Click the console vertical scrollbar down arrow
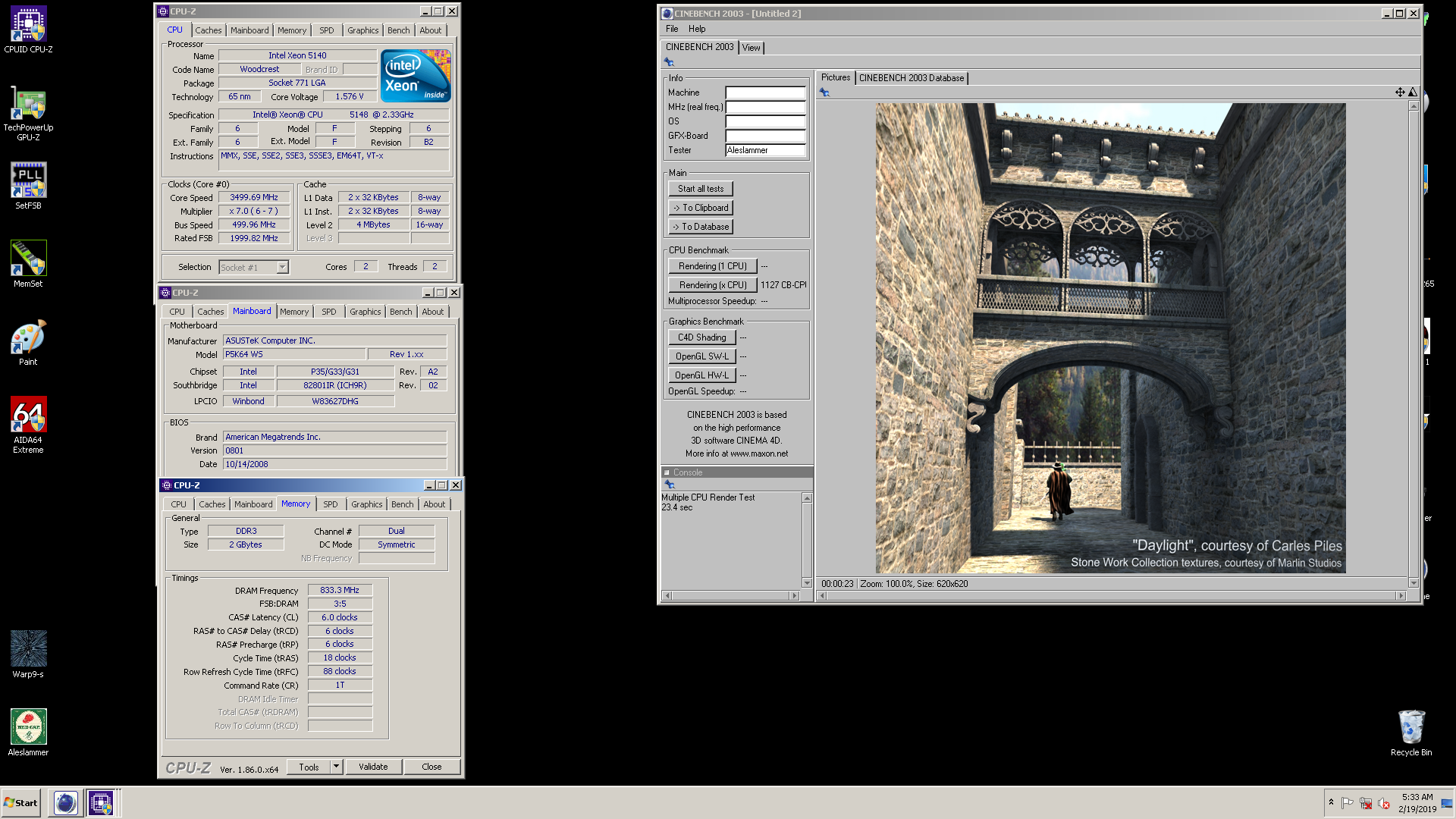The height and width of the screenshot is (819, 1456). [x=807, y=583]
